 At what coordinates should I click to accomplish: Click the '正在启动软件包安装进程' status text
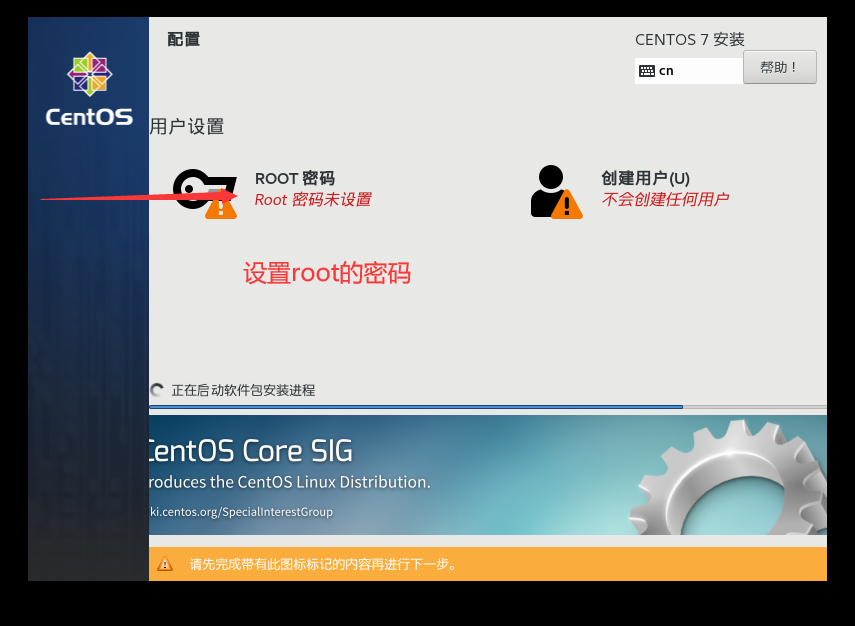(x=243, y=390)
